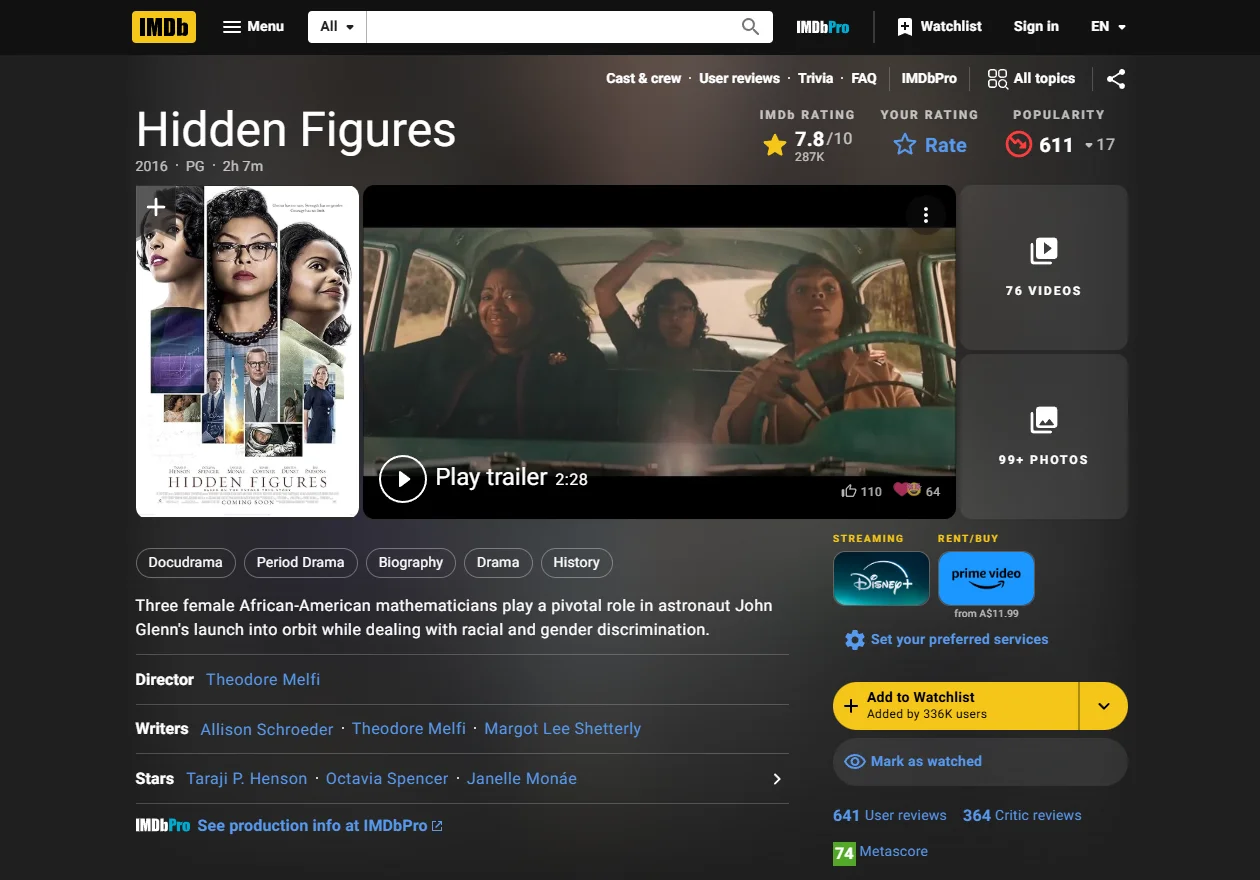
Task: Open the All search category dropdown
Action: (335, 27)
